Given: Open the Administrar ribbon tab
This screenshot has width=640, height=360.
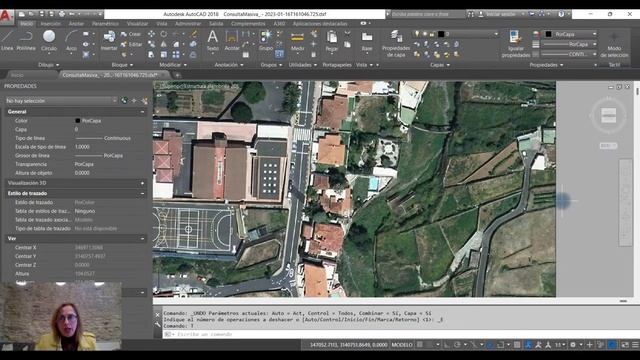Looking at the screenshot, I should pyautogui.click(x=188, y=24).
